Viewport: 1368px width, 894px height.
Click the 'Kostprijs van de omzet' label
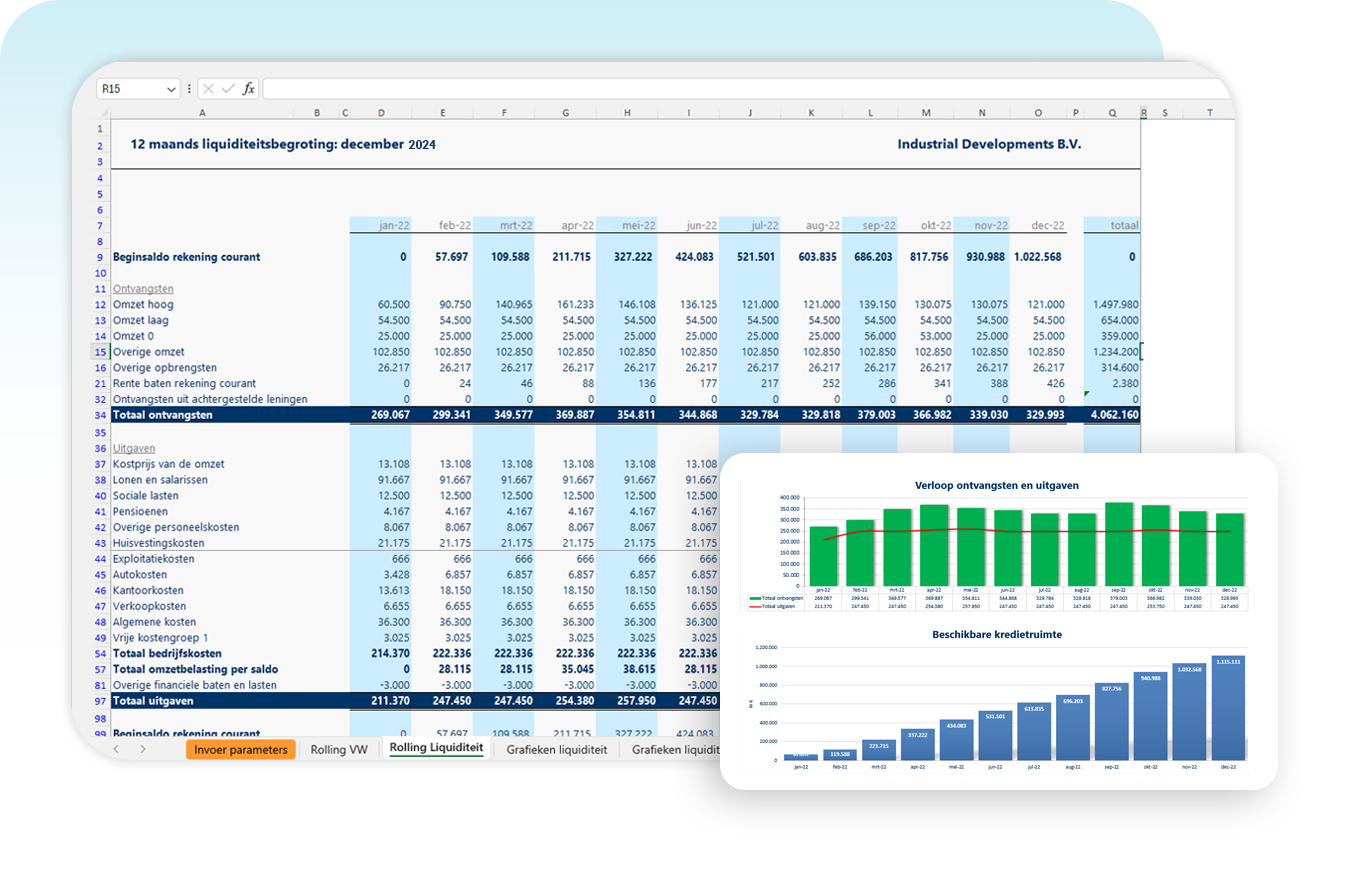click(x=169, y=464)
